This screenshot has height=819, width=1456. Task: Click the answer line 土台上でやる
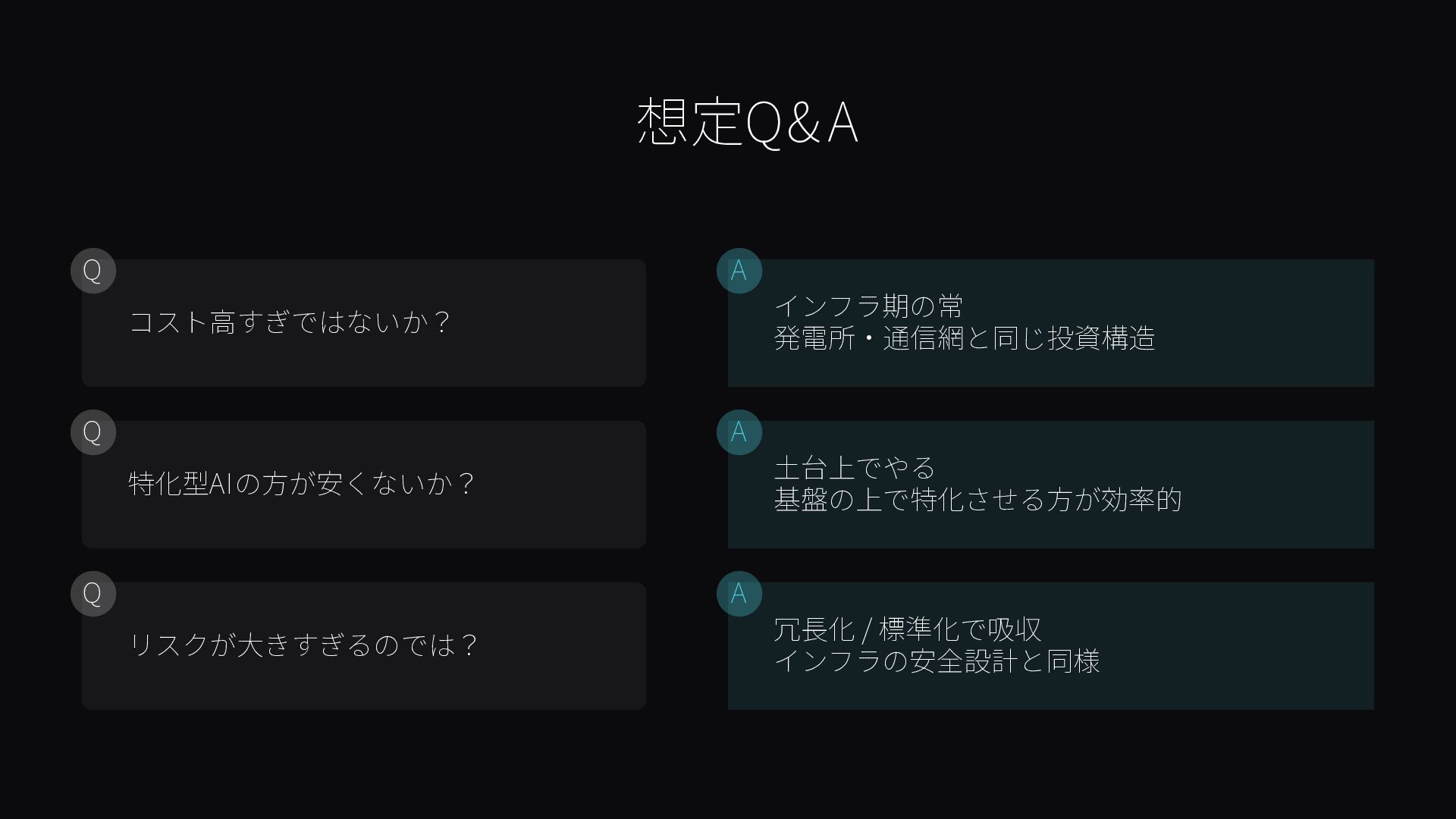tap(855, 468)
